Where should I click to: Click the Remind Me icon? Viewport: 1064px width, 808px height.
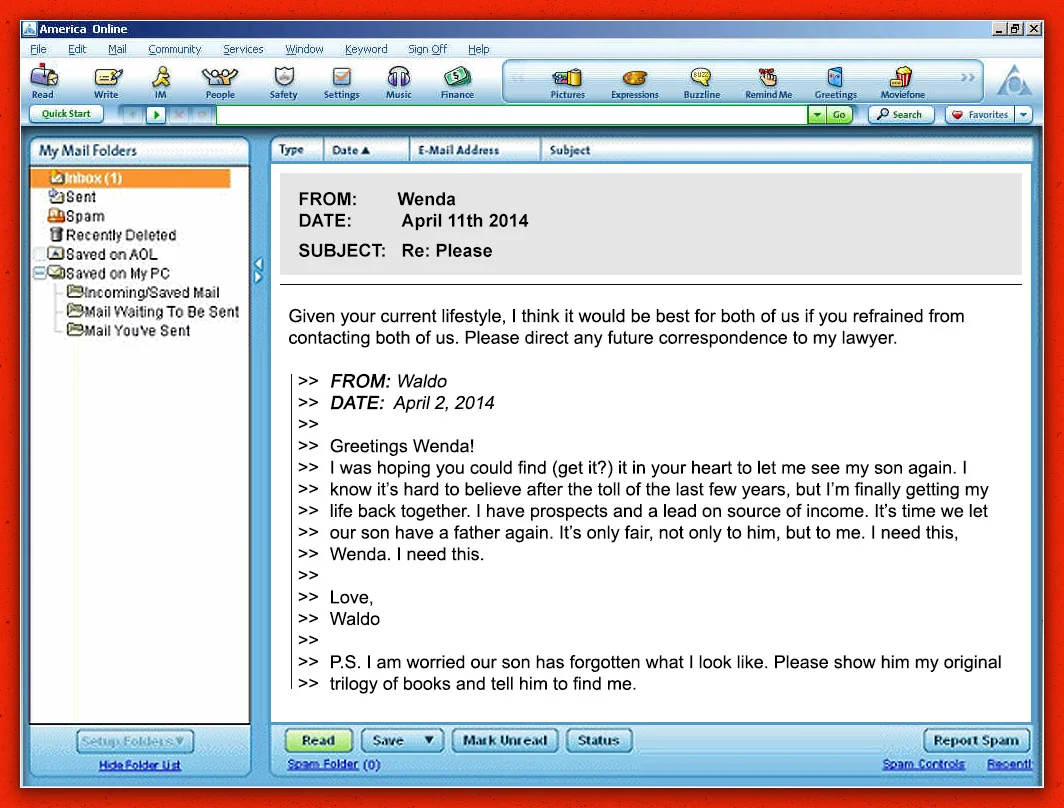point(768,83)
